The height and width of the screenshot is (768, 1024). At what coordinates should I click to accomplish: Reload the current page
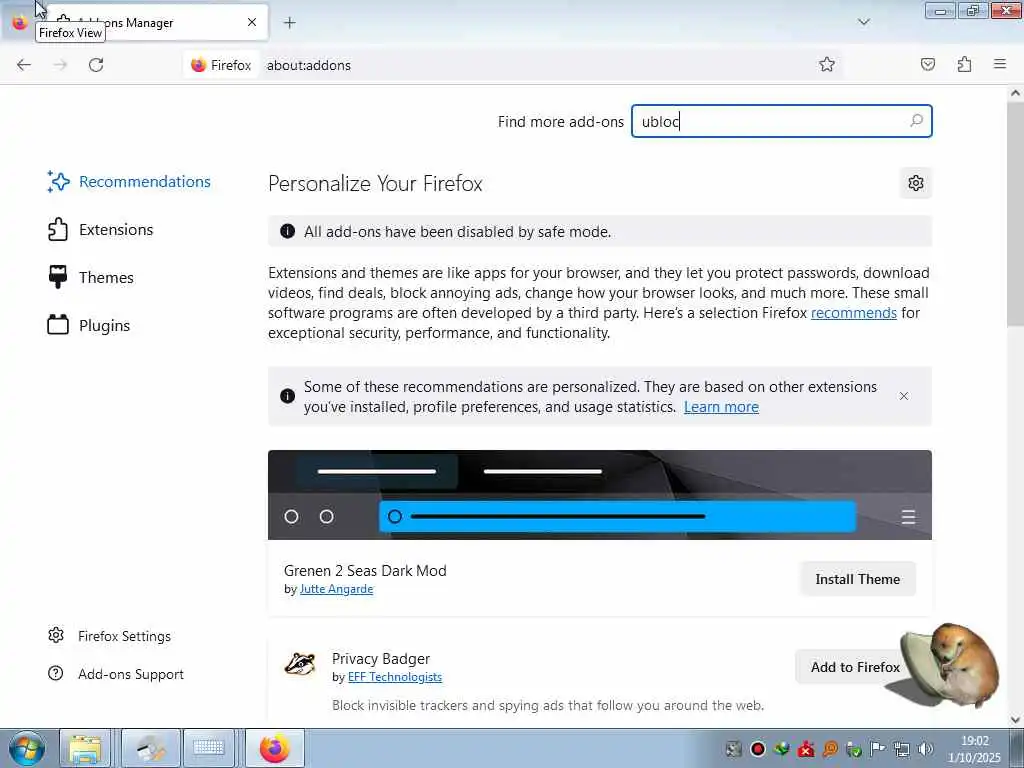click(x=96, y=65)
